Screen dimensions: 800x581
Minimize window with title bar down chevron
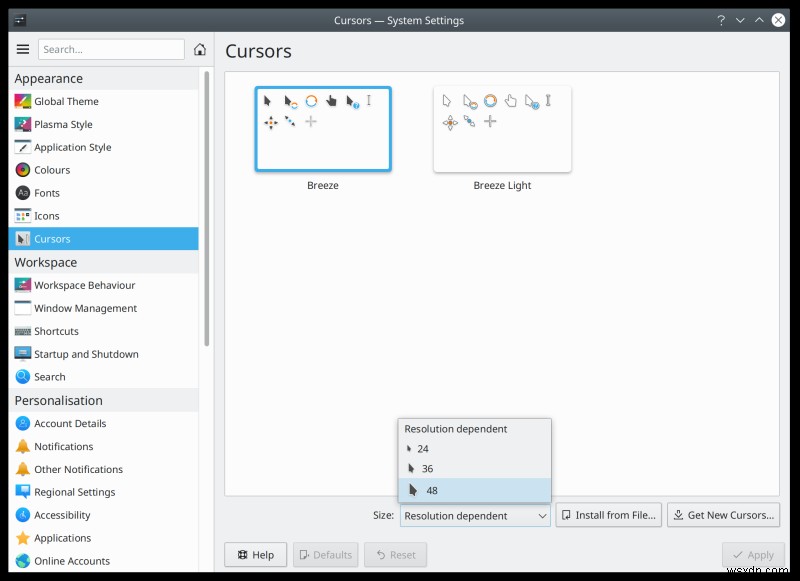pyautogui.click(x=740, y=20)
